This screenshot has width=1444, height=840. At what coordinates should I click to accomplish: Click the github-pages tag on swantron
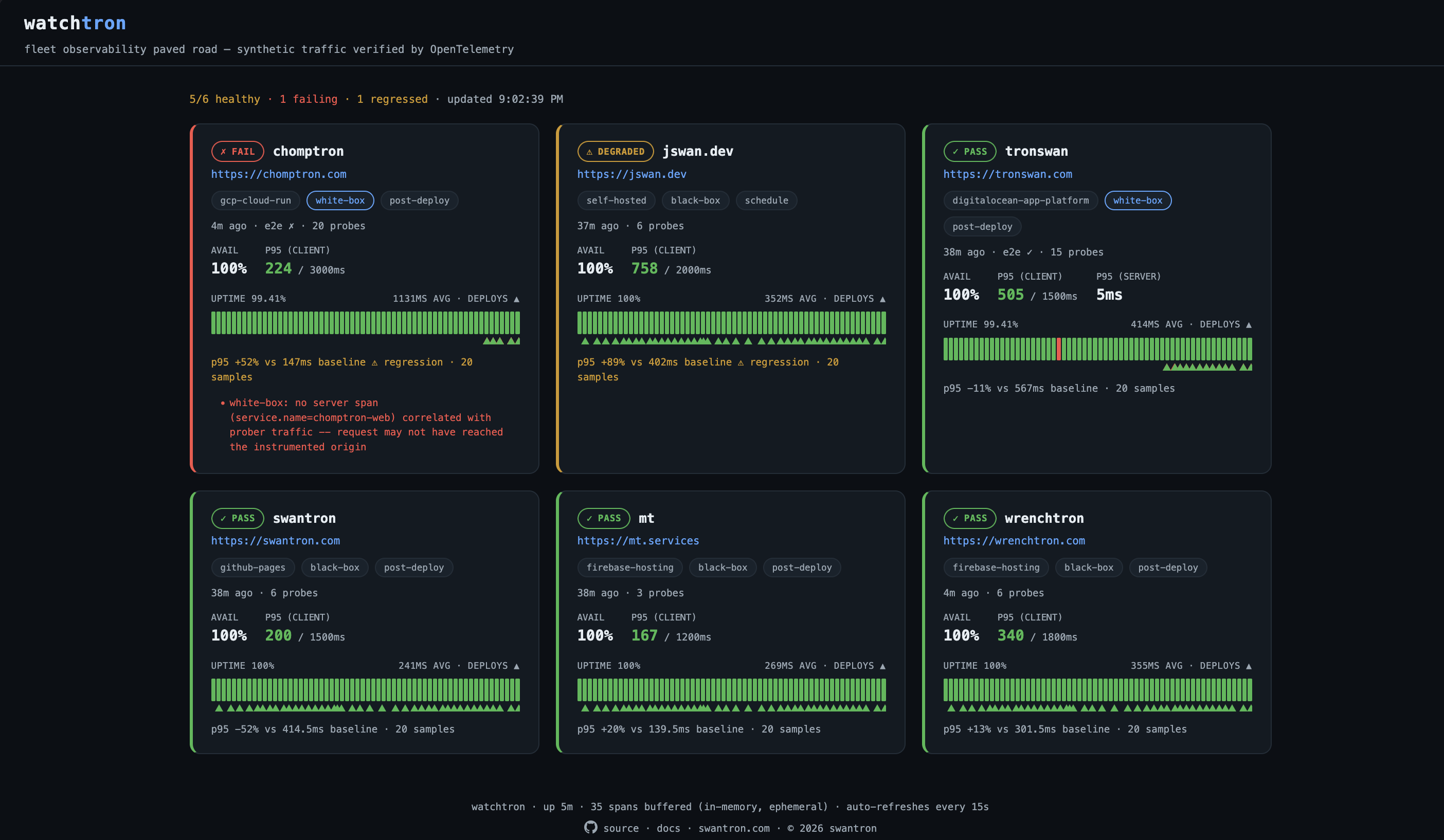[x=252, y=567]
